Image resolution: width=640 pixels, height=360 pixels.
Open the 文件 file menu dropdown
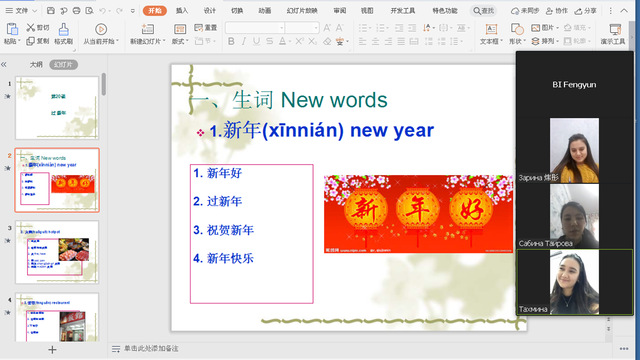click(21, 11)
